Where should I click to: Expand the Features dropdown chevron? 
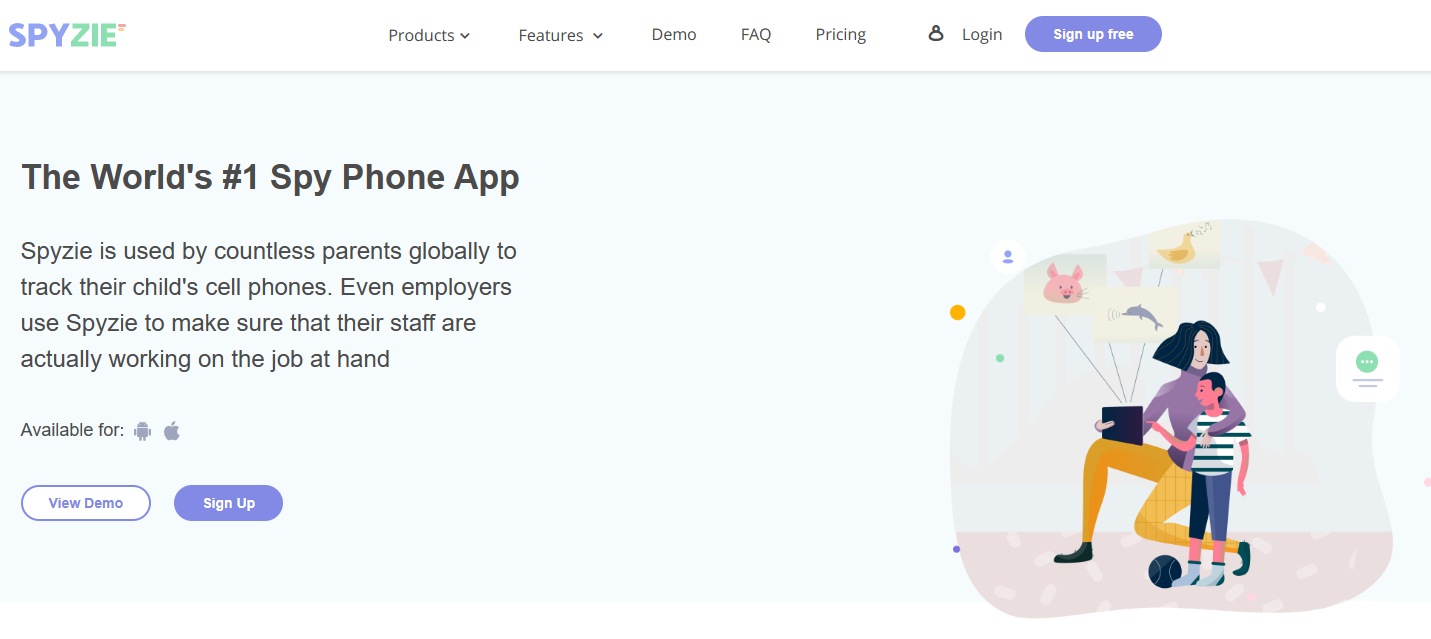(x=598, y=36)
